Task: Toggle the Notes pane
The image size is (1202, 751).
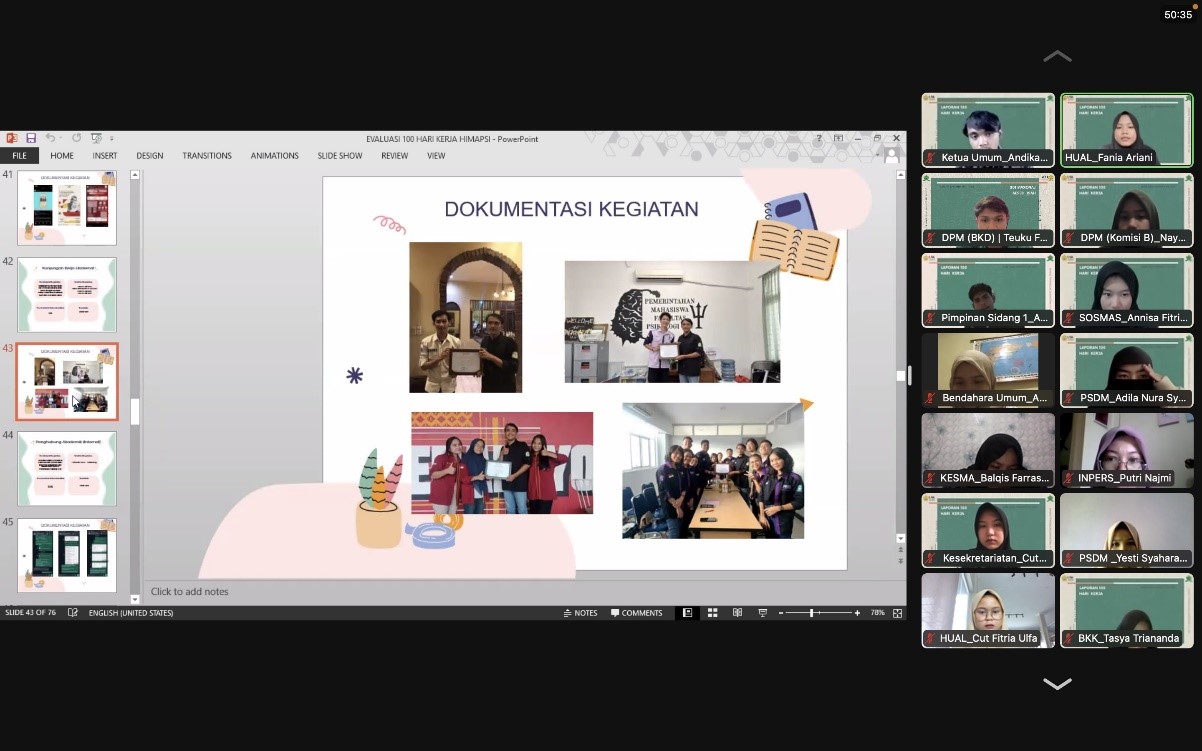Action: pos(580,613)
